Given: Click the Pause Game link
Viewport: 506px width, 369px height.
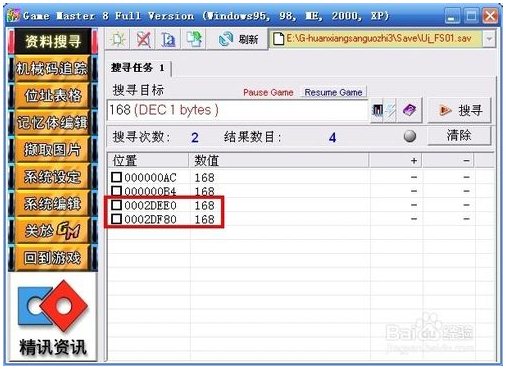Looking at the screenshot, I should (x=268, y=92).
